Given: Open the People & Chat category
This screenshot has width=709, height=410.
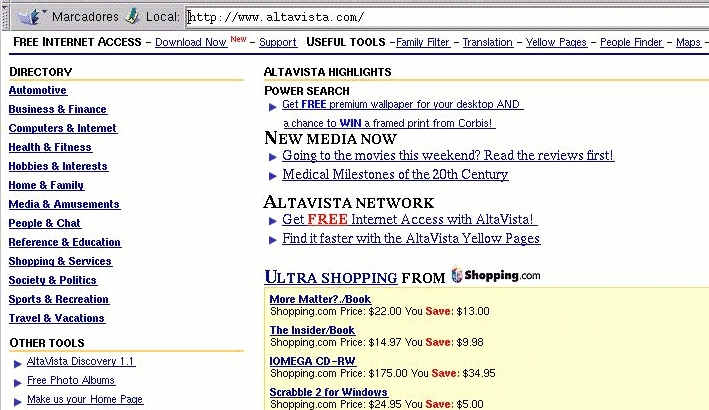Looking at the screenshot, I should click(44, 223).
